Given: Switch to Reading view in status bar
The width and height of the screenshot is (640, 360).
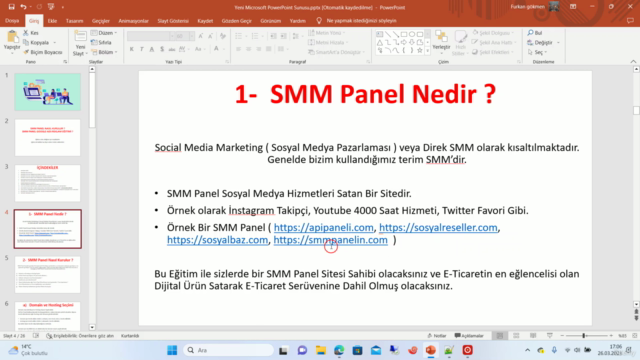Looking at the screenshot, I should coord(533,336).
